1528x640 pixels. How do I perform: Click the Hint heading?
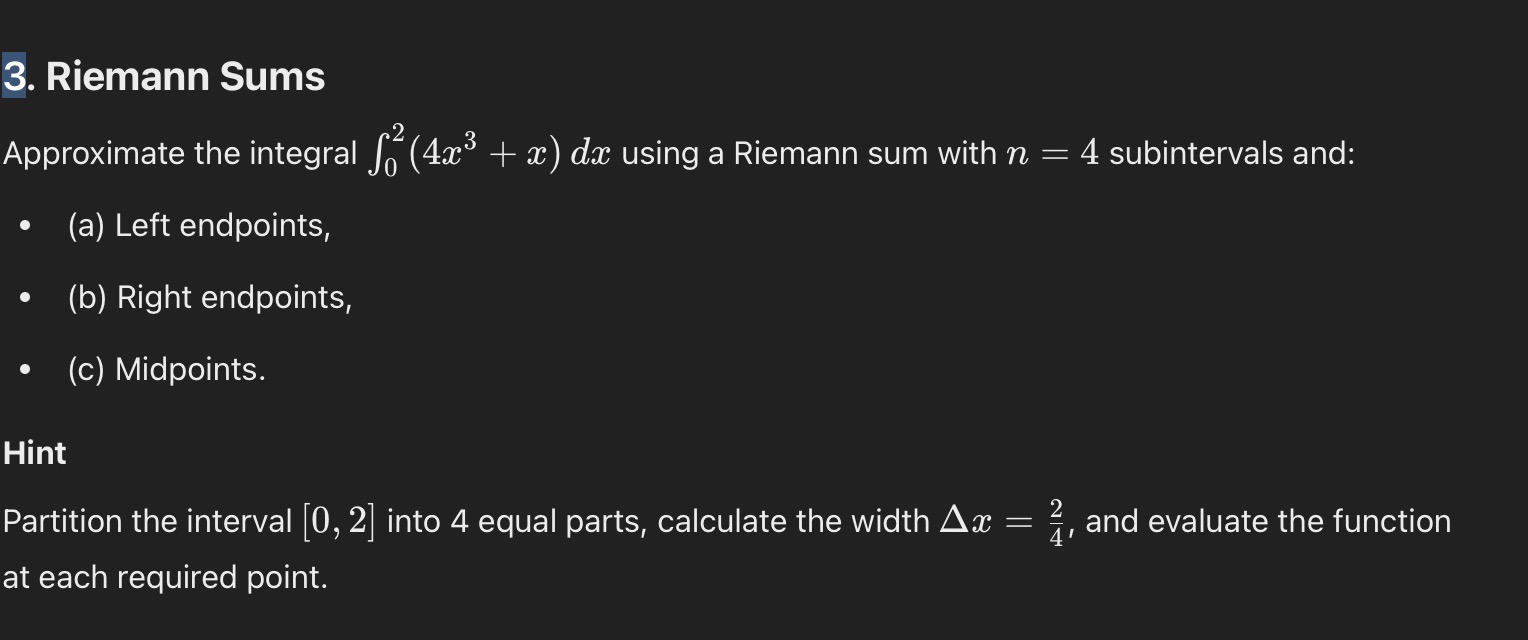click(x=34, y=453)
